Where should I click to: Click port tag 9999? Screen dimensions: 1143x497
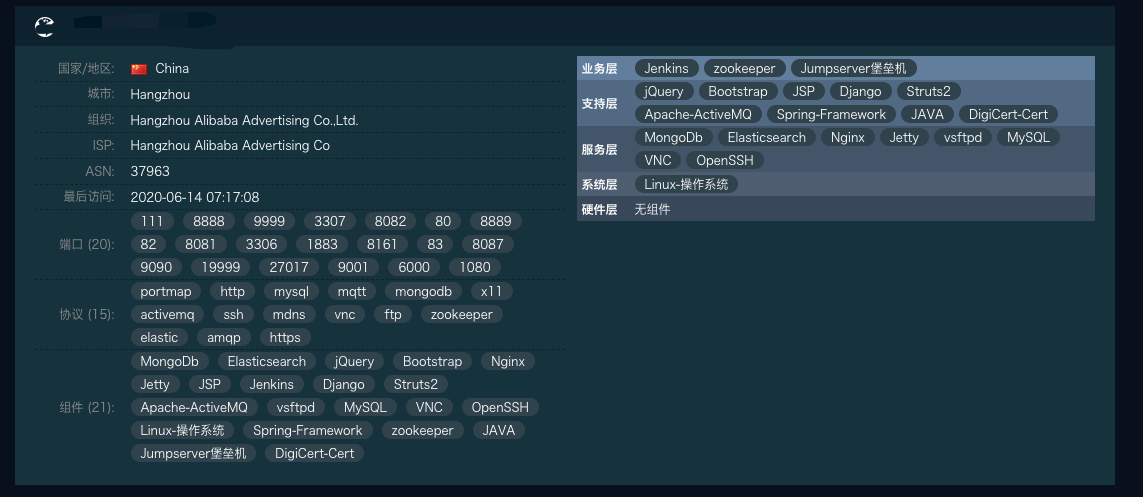tap(269, 221)
